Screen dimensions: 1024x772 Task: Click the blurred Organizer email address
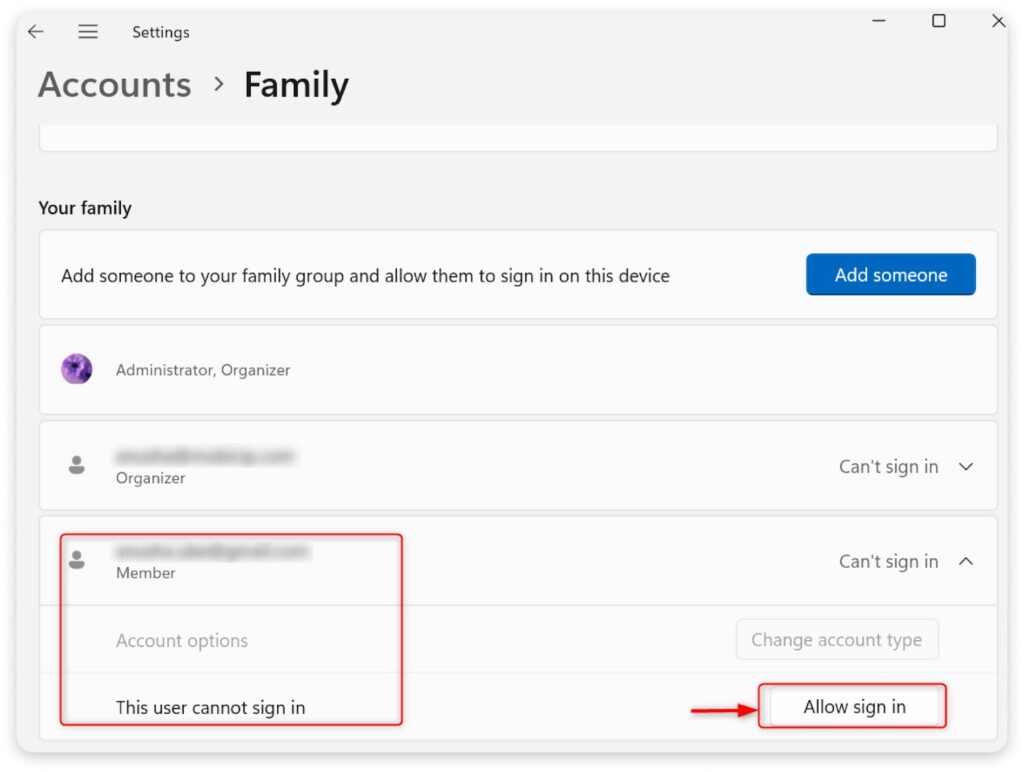coord(205,456)
